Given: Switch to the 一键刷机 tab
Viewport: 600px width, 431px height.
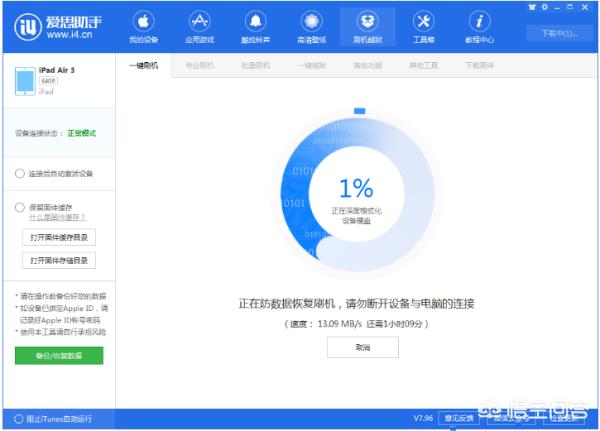Looking at the screenshot, I should point(143,65).
